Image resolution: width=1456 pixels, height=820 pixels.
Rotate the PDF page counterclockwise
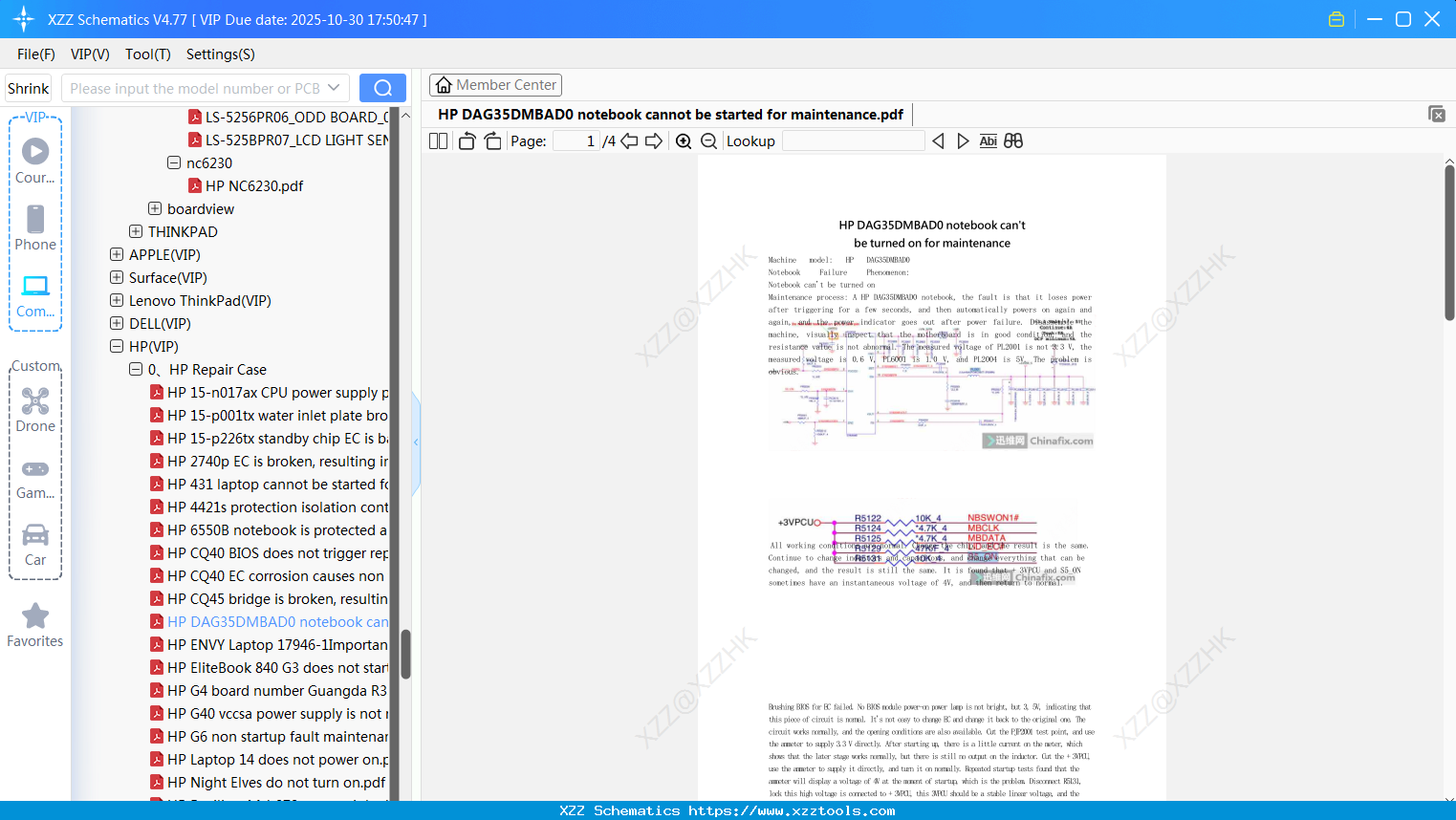click(x=467, y=141)
